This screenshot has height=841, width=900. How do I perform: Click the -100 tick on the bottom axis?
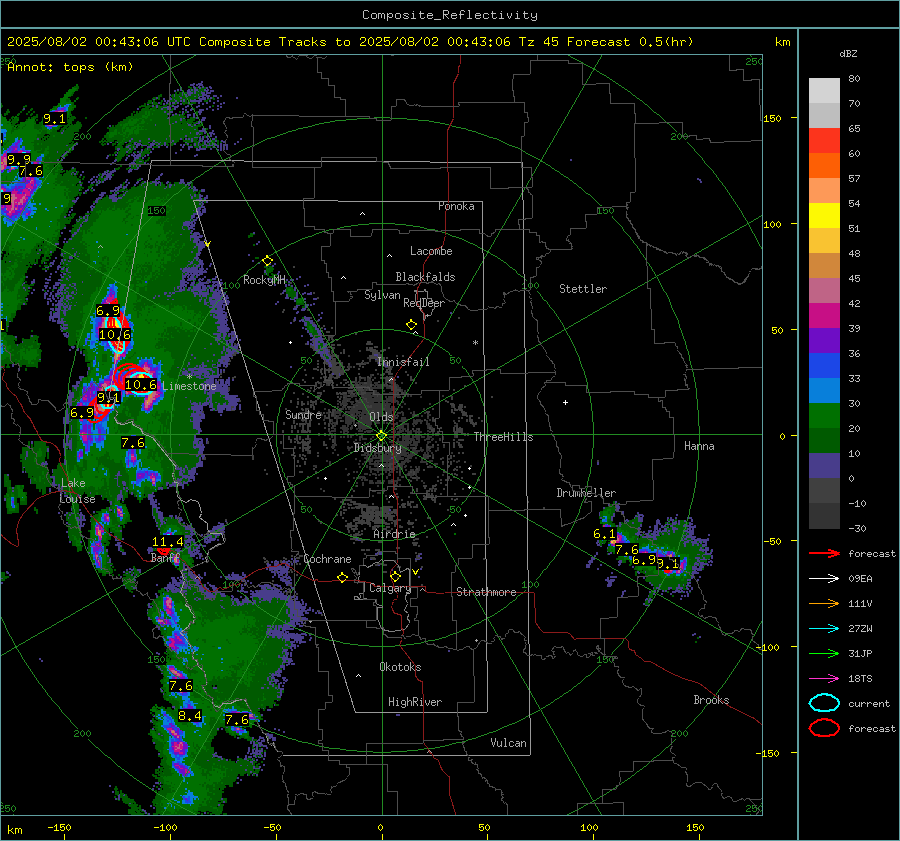click(x=165, y=828)
